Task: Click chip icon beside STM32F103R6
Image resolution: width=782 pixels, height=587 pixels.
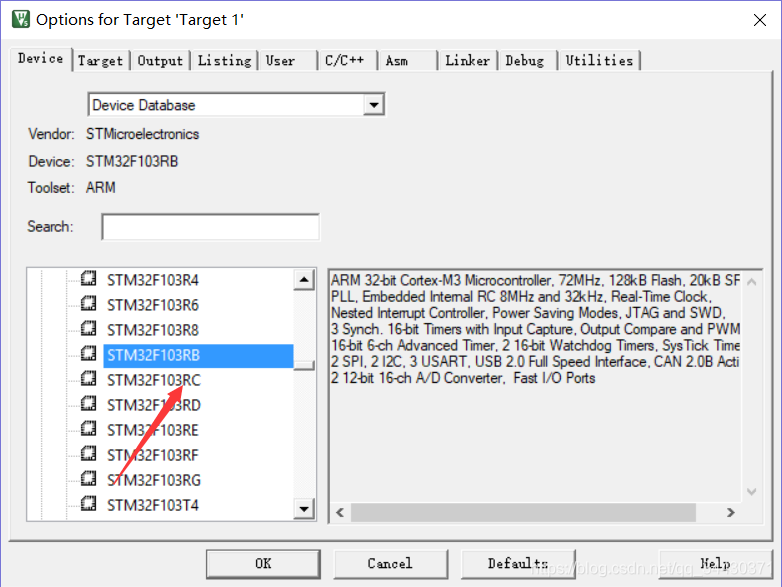Action: tap(88, 303)
